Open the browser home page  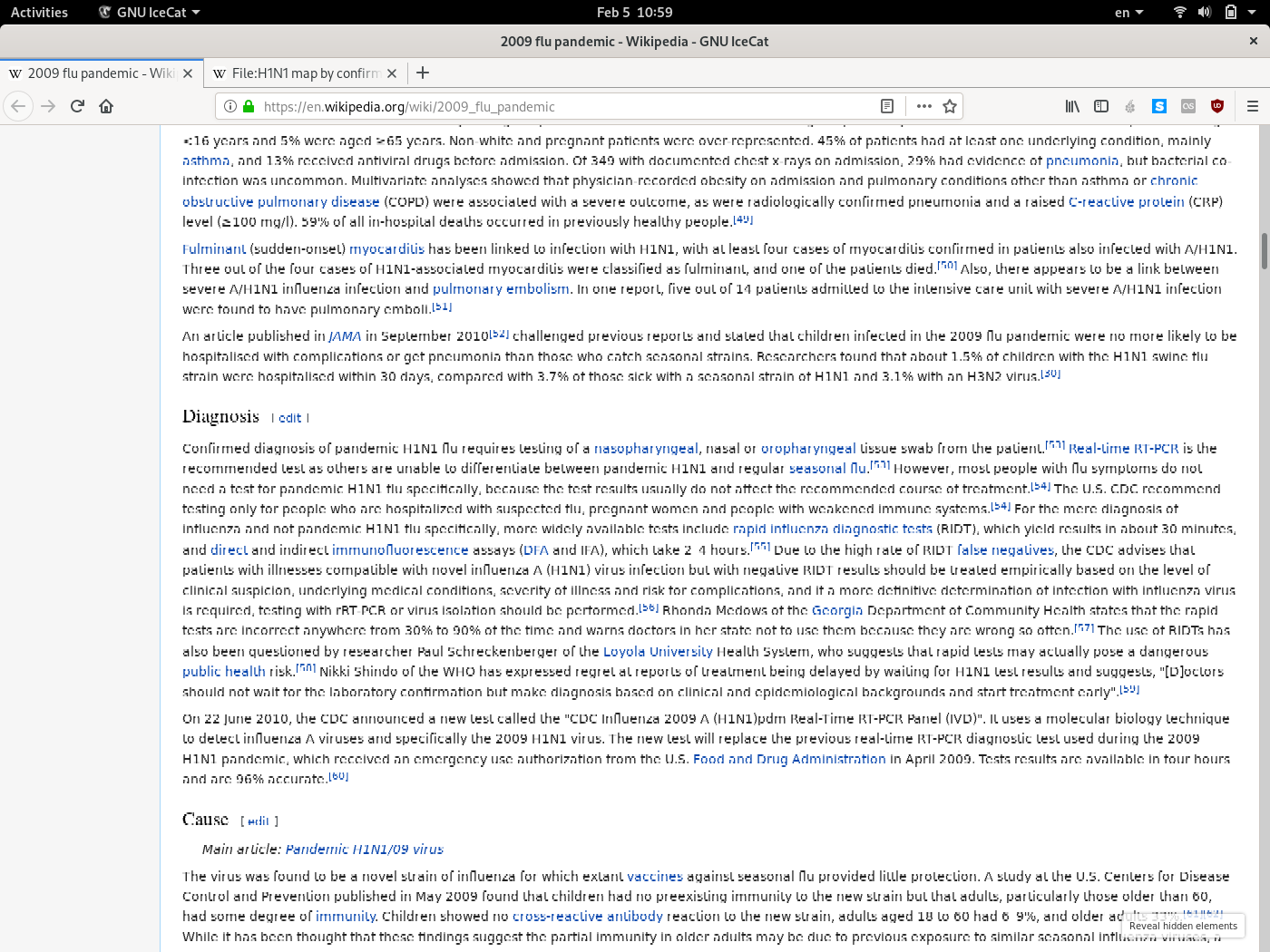coord(106,106)
